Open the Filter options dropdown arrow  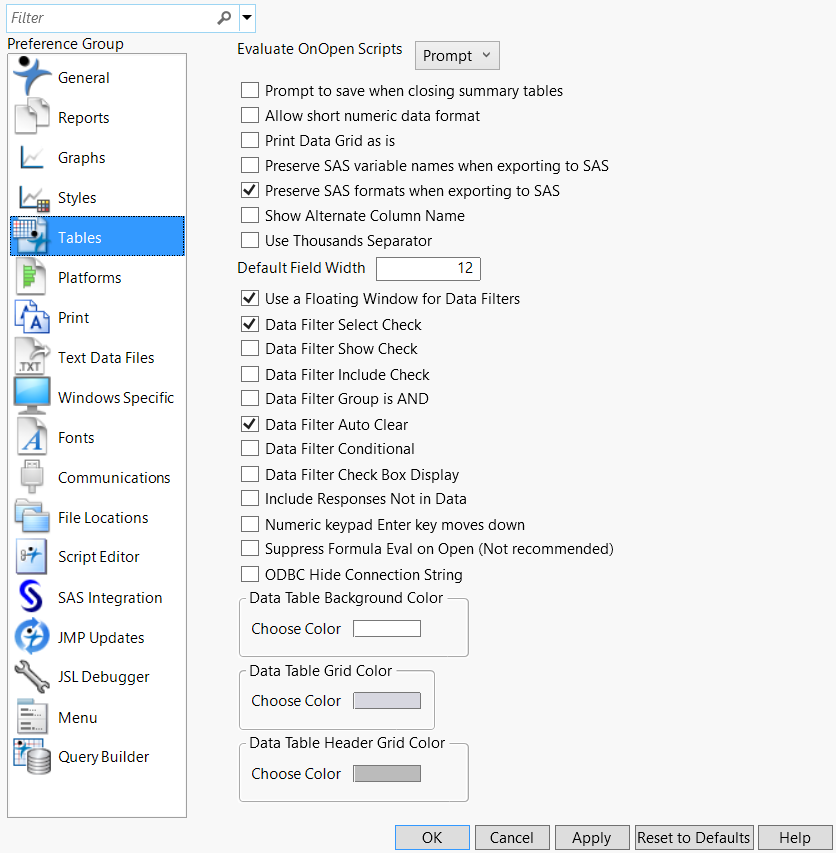pos(247,17)
